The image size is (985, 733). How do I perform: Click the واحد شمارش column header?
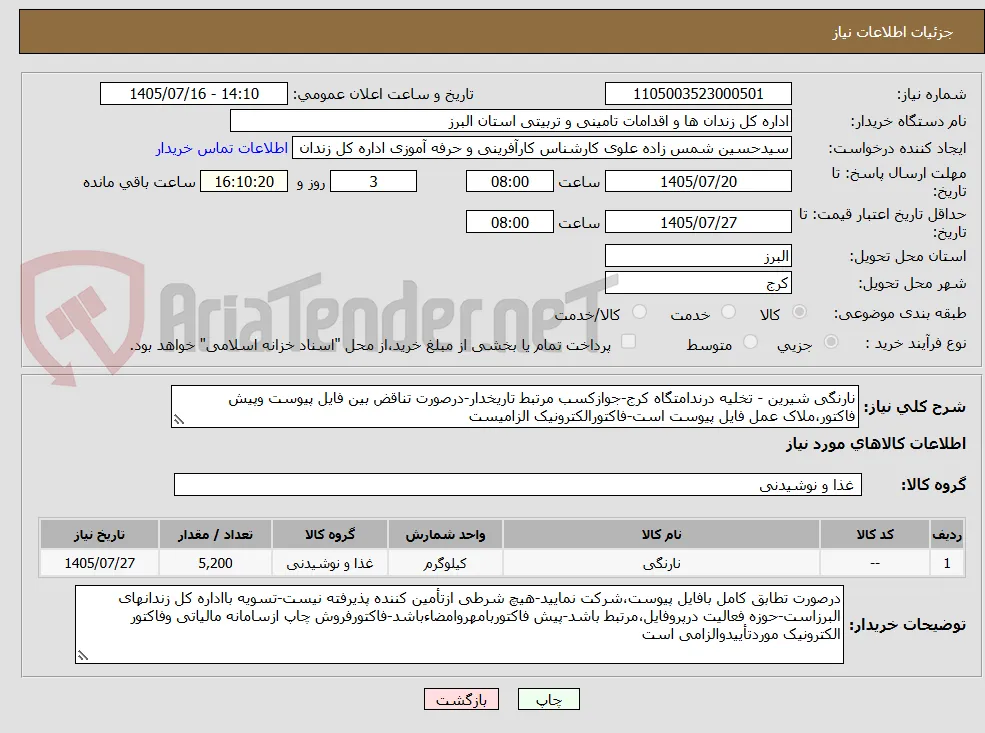point(445,535)
